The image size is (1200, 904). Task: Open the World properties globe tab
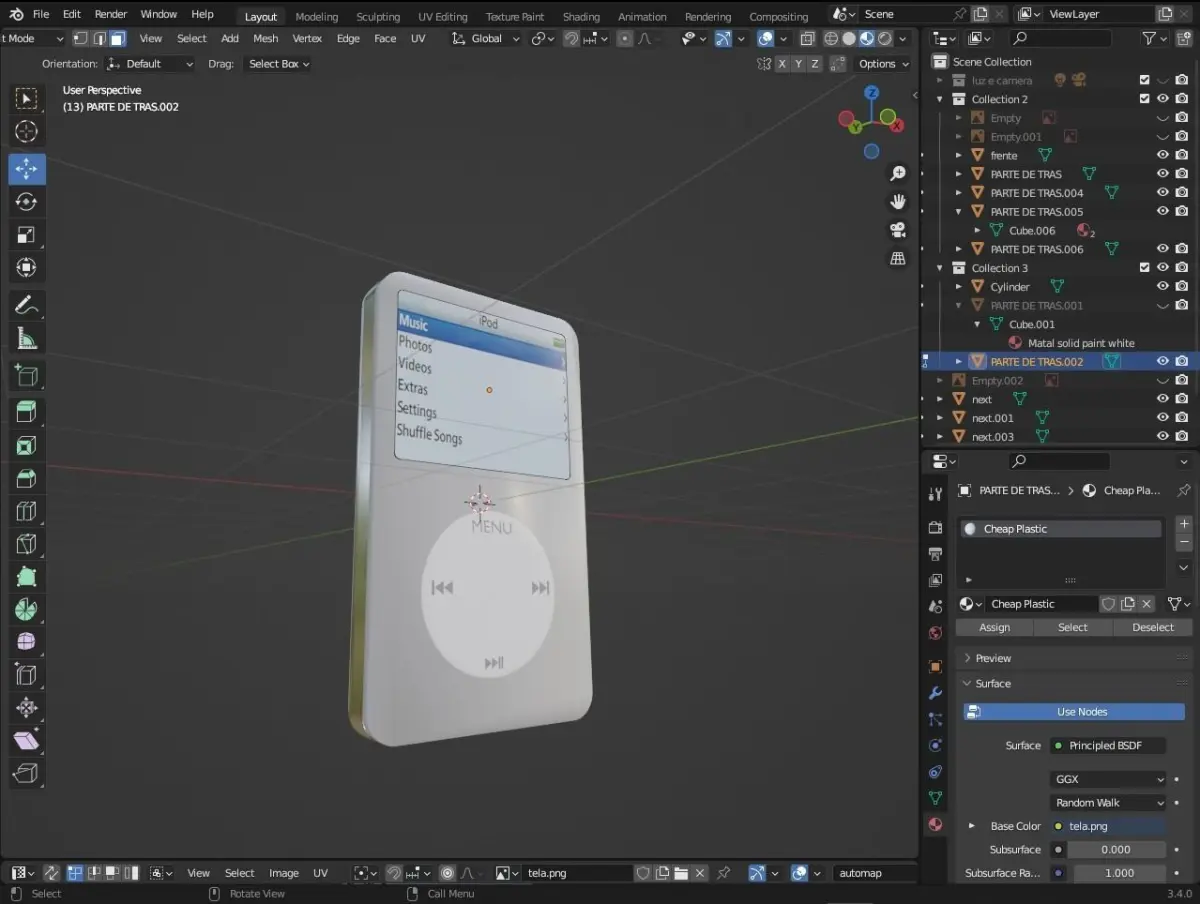pos(935,633)
